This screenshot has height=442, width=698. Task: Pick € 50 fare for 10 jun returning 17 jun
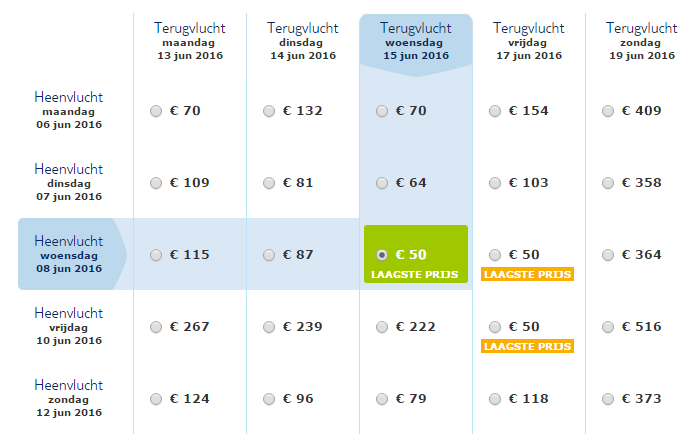pyautogui.click(x=495, y=327)
